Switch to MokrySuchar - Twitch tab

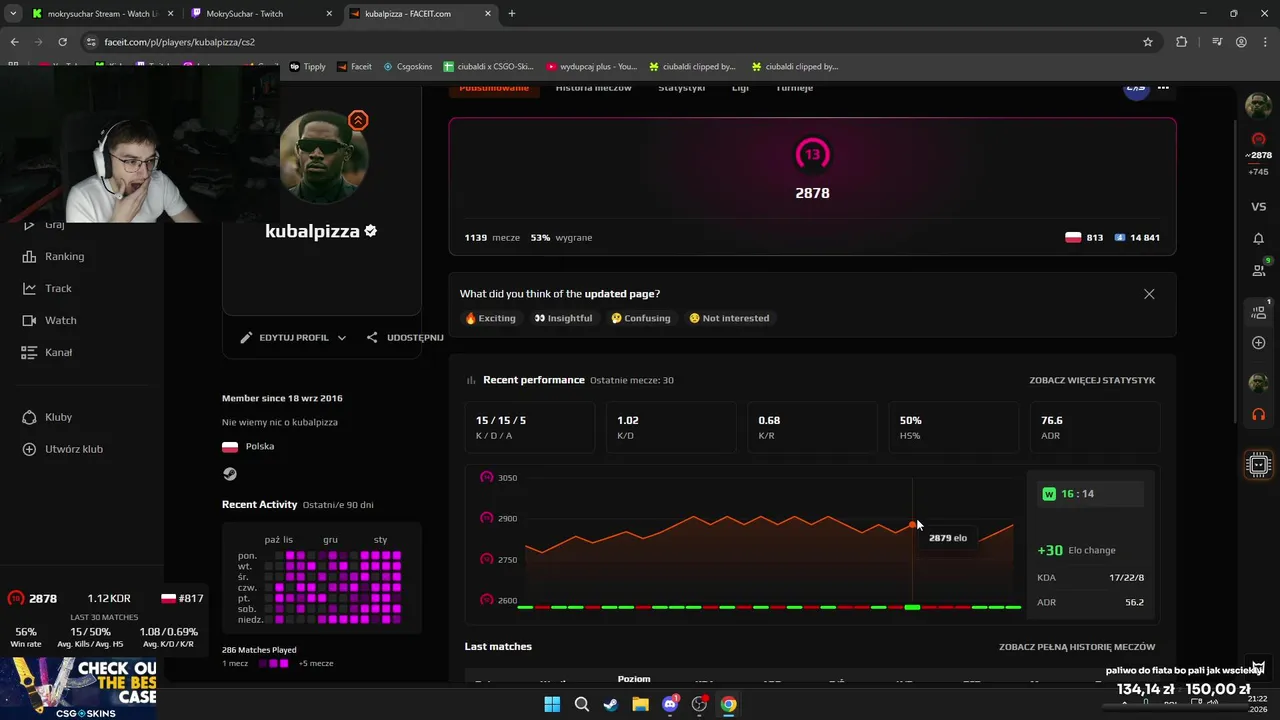pos(260,14)
